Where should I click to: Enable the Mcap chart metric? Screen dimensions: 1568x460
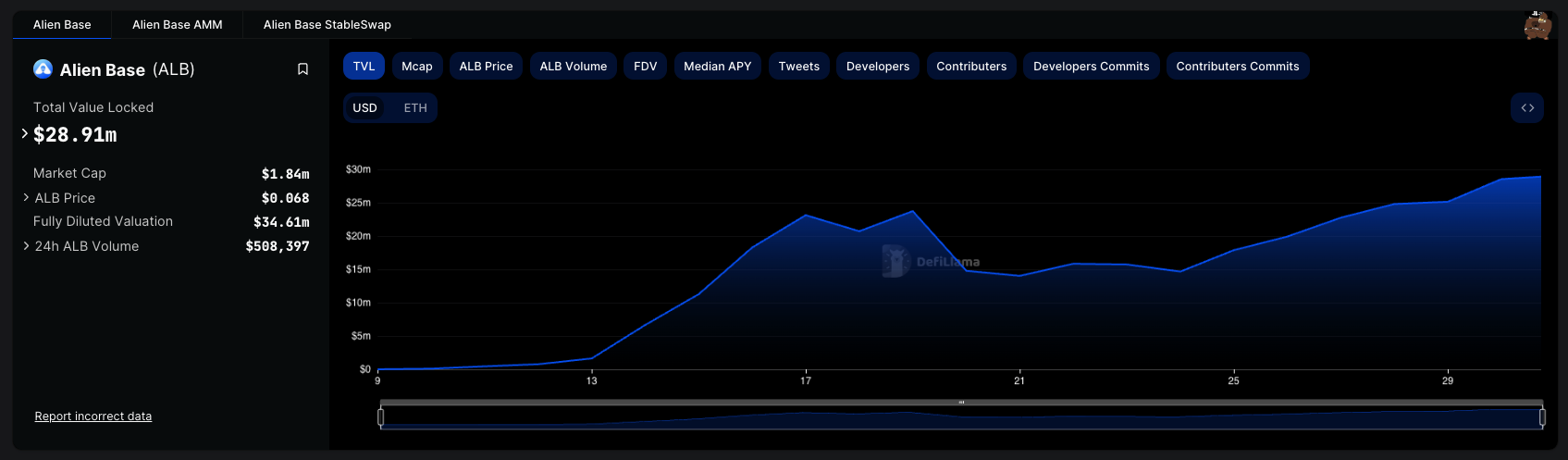[x=416, y=67]
